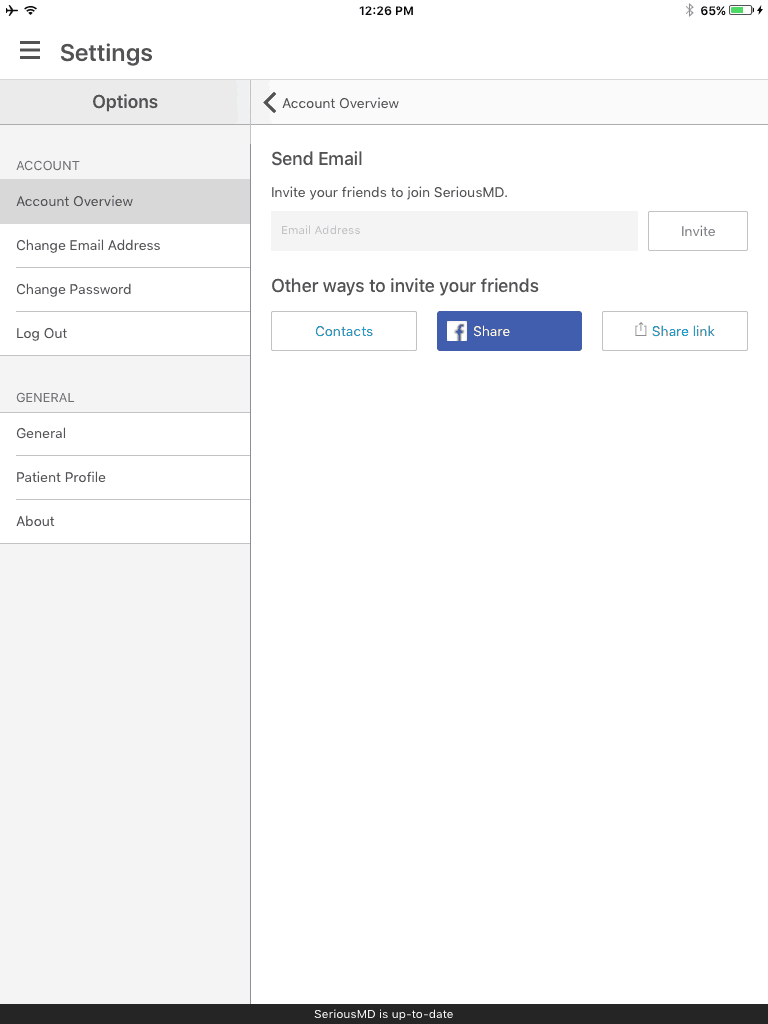Tap the 65% battery percentage
The height and width of the screenshot is (1024, 768).
pyautogui.click(x=712, y=10)
